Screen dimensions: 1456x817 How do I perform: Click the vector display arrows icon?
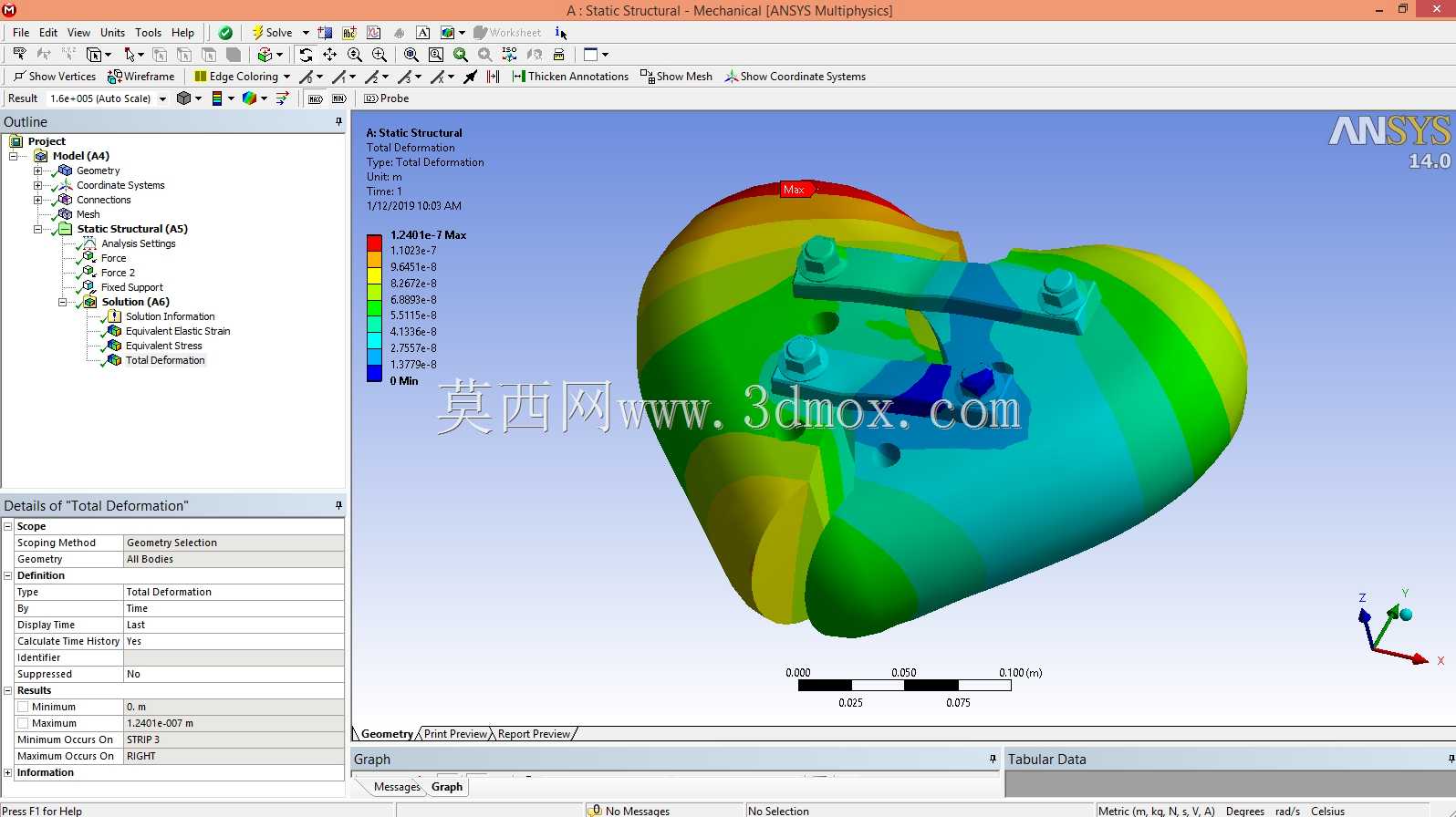pyautogui.click(x=282, y=98)
